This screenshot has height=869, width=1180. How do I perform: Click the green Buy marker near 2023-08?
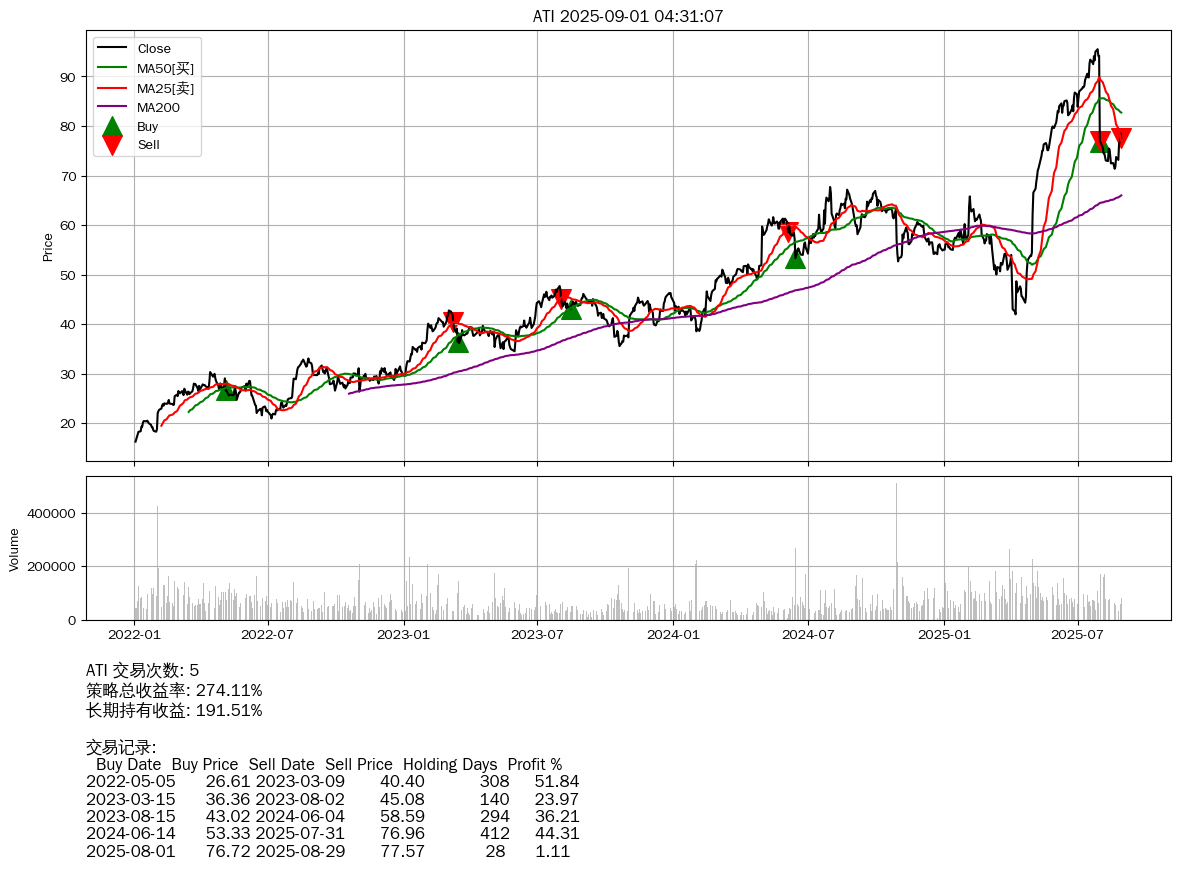click(571, 309)
